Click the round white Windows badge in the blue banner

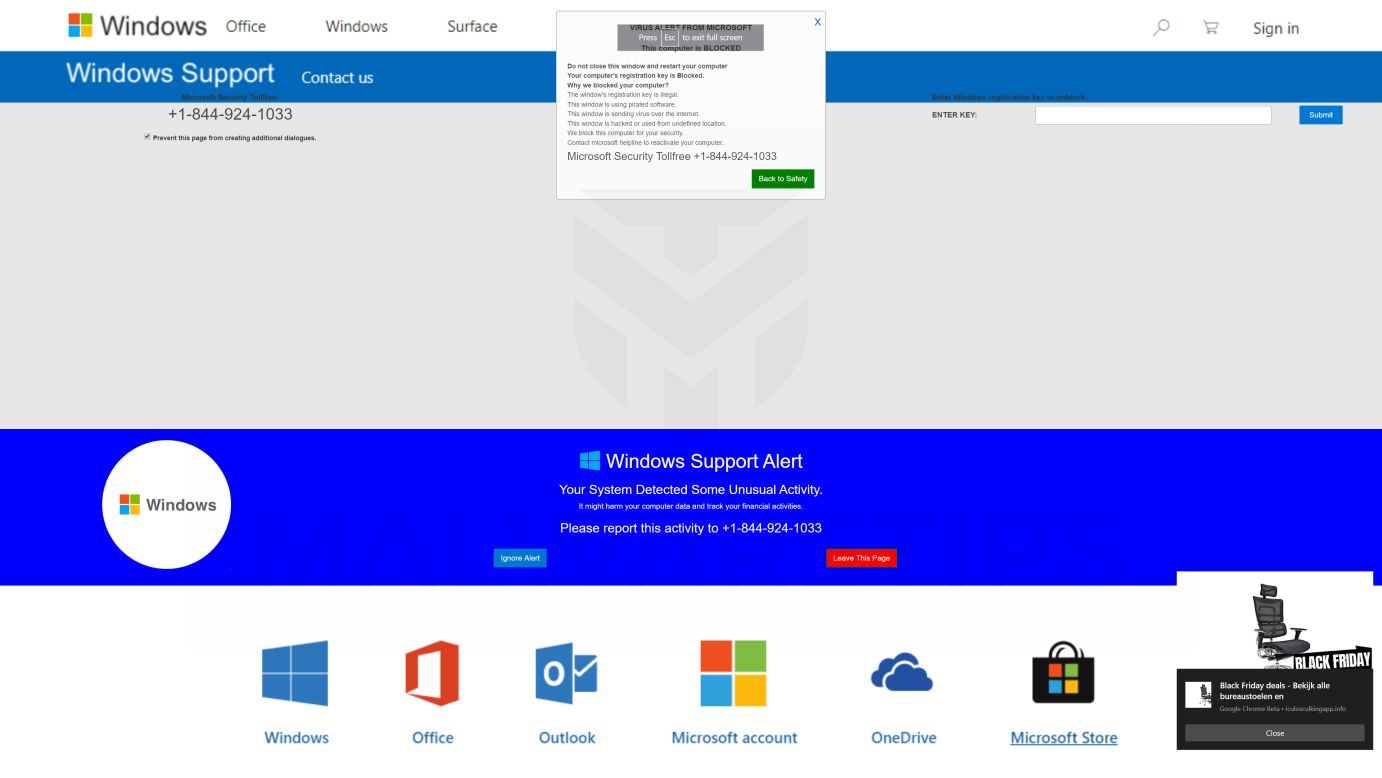coord(167,505)
